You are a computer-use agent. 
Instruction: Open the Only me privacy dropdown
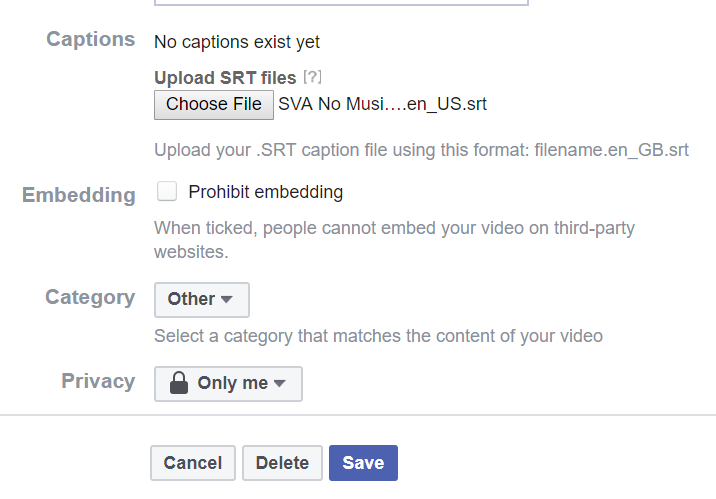coord(228,384)
